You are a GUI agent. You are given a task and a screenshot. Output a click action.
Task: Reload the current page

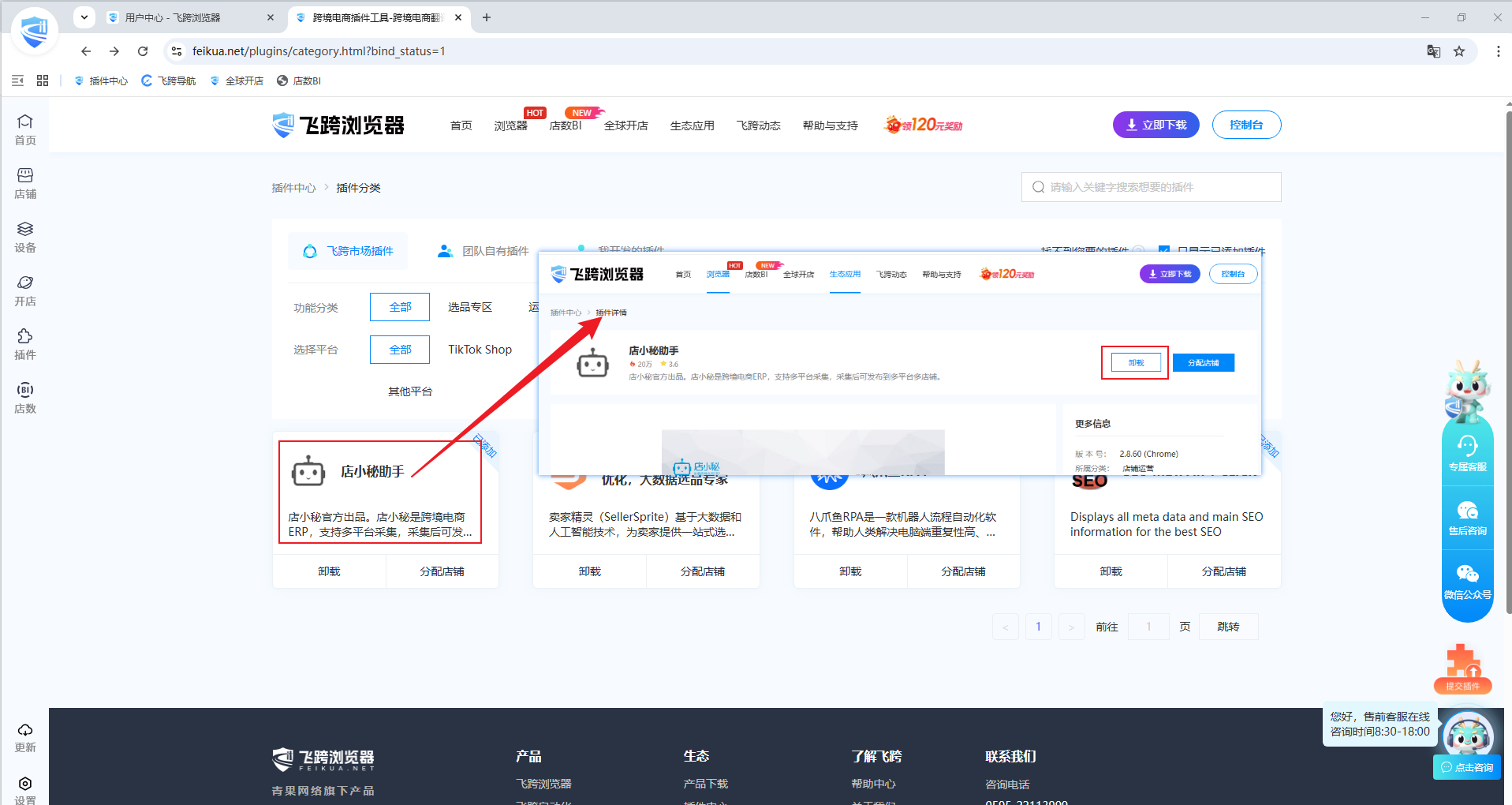143,51
